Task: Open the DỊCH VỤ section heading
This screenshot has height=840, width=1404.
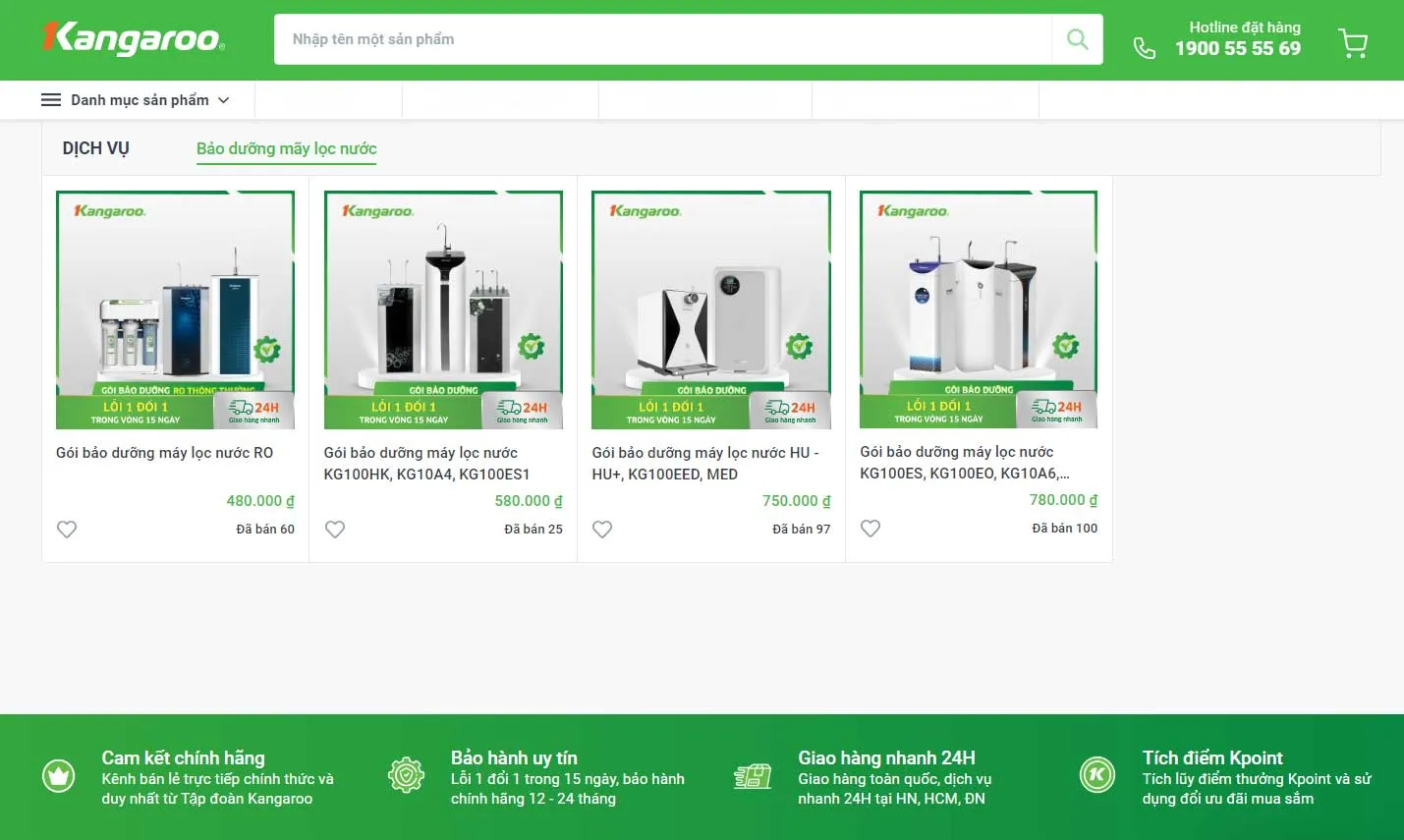Action: click(x=95, y=148)
